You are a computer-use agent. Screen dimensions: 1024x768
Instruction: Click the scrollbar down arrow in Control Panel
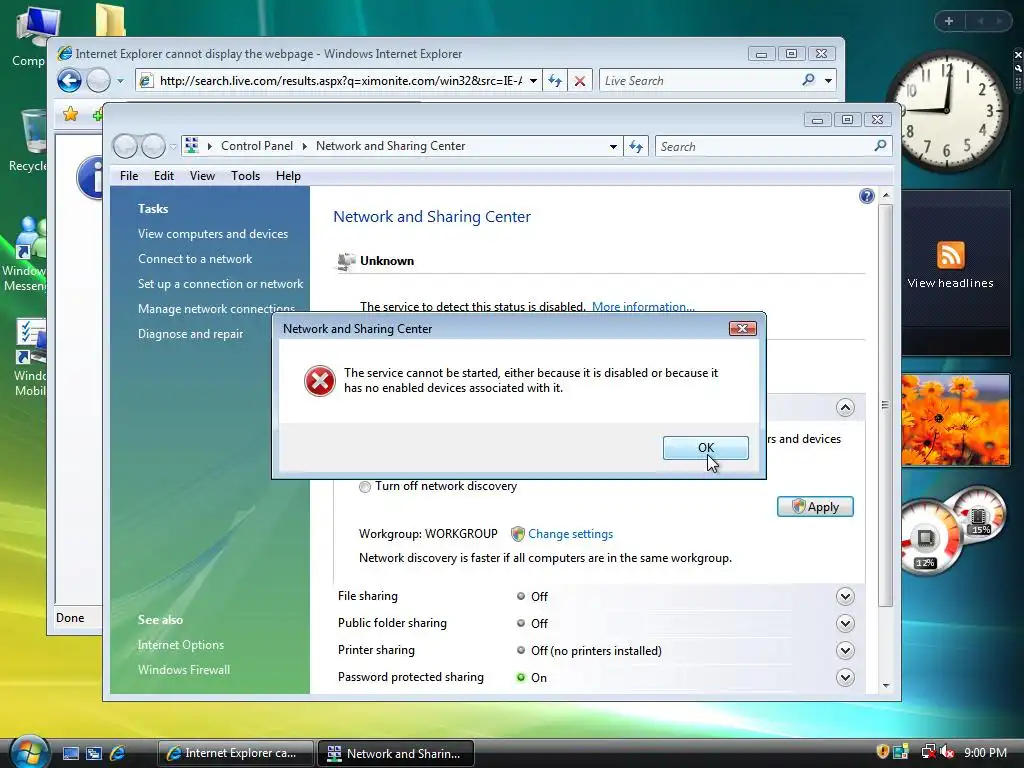[886, 685]
